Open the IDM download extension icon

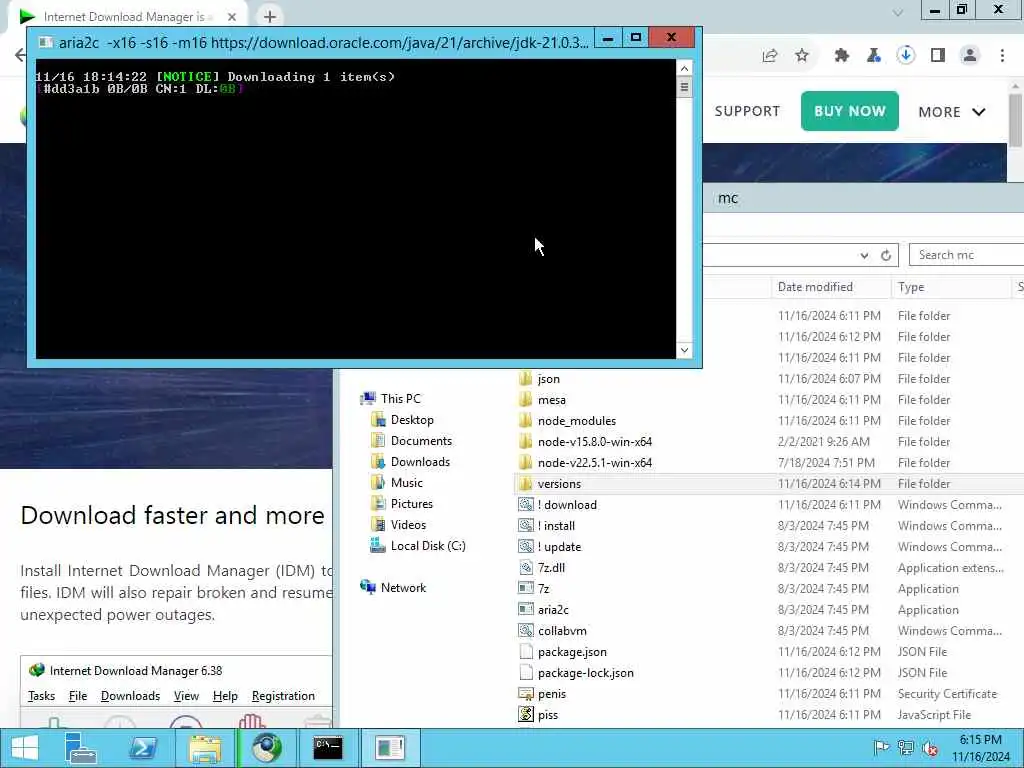click(905, 56)
